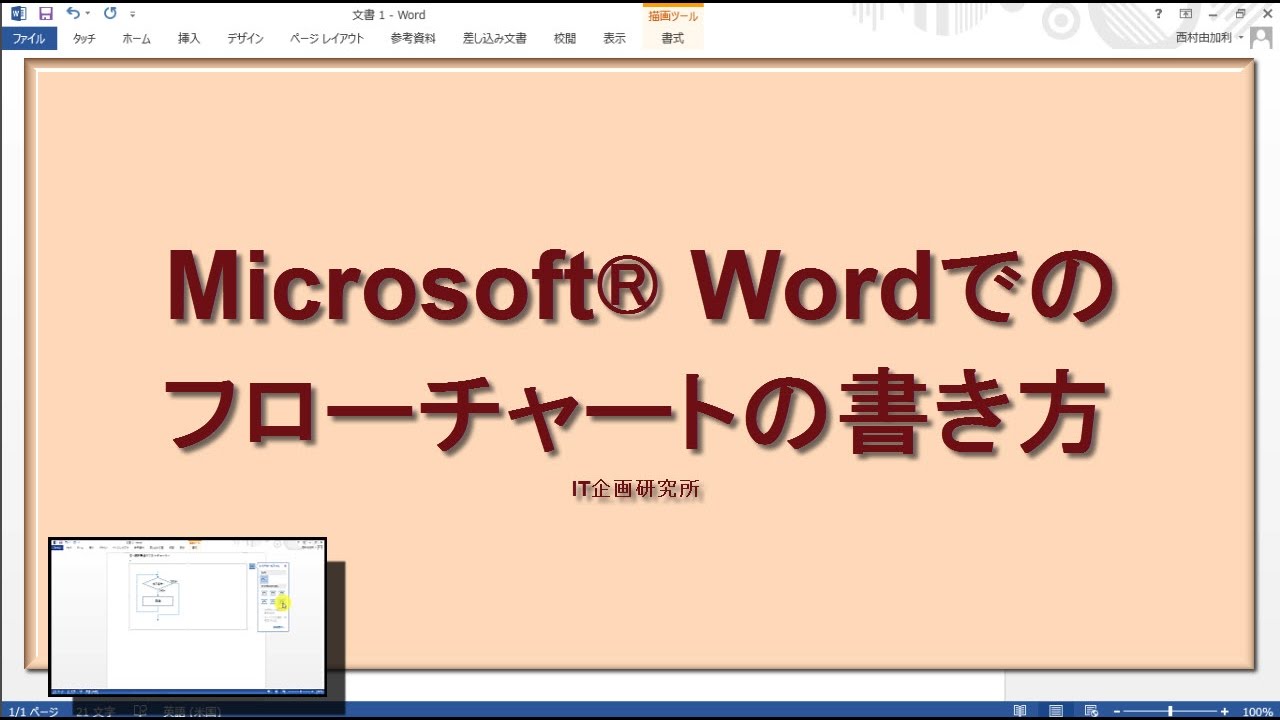Open the 書式 drawing tools tab
Image resolution: width=1280 pixels, height=720 pixels.
coord(672,39)
